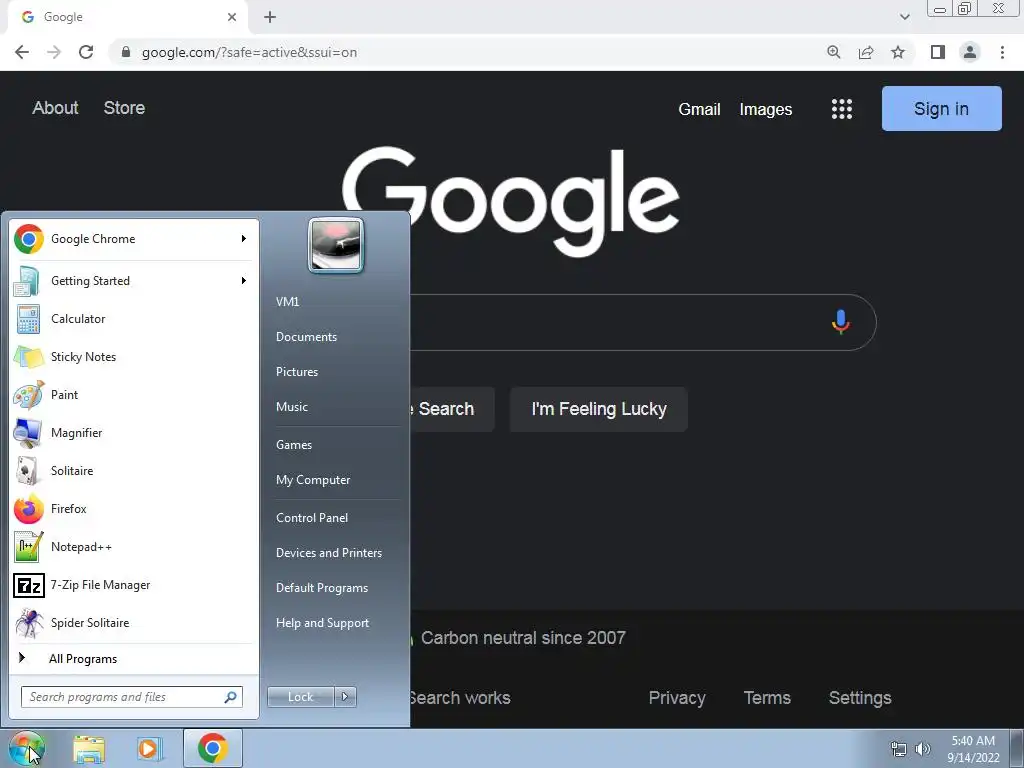The image size is (1024, 768).
Task: View site info padlock icon
Action: click(126, 52)
